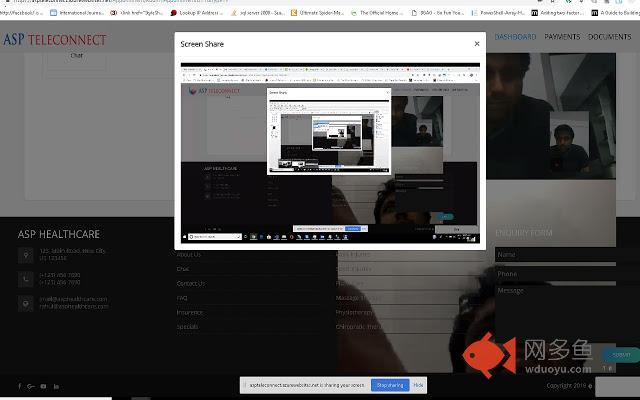Open the PAYMENTS navigation tab
The image size is (640, 400).
tap(562, 37)
